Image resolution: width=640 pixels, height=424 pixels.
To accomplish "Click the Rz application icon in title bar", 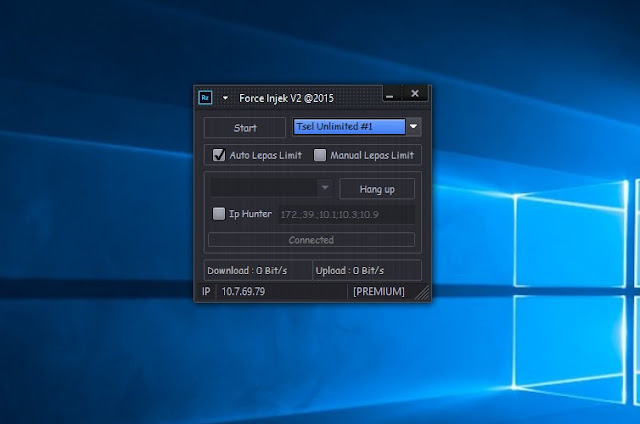I will 205,98.
